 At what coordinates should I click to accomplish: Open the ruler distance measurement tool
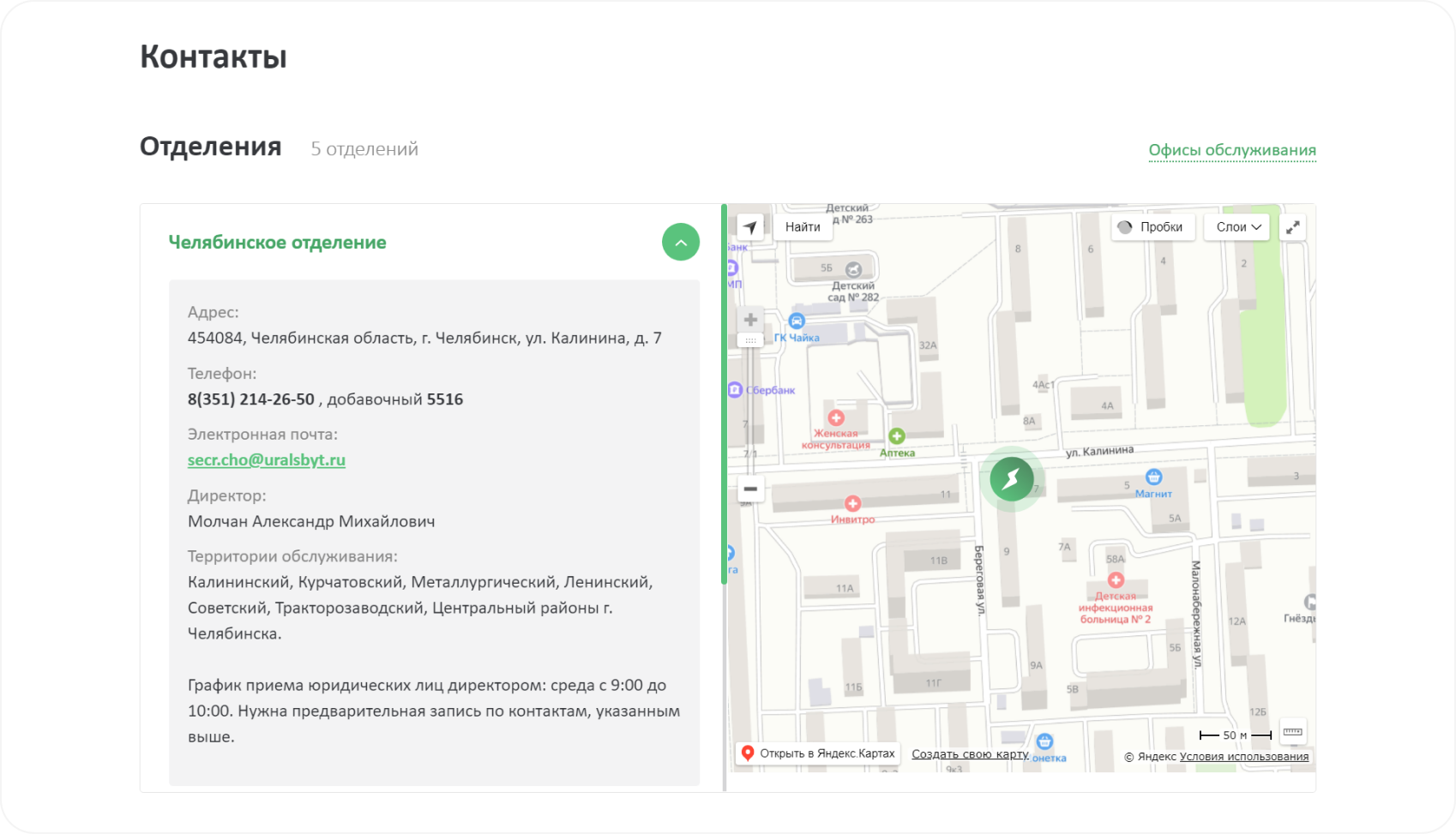click(x=1292, y=732)
